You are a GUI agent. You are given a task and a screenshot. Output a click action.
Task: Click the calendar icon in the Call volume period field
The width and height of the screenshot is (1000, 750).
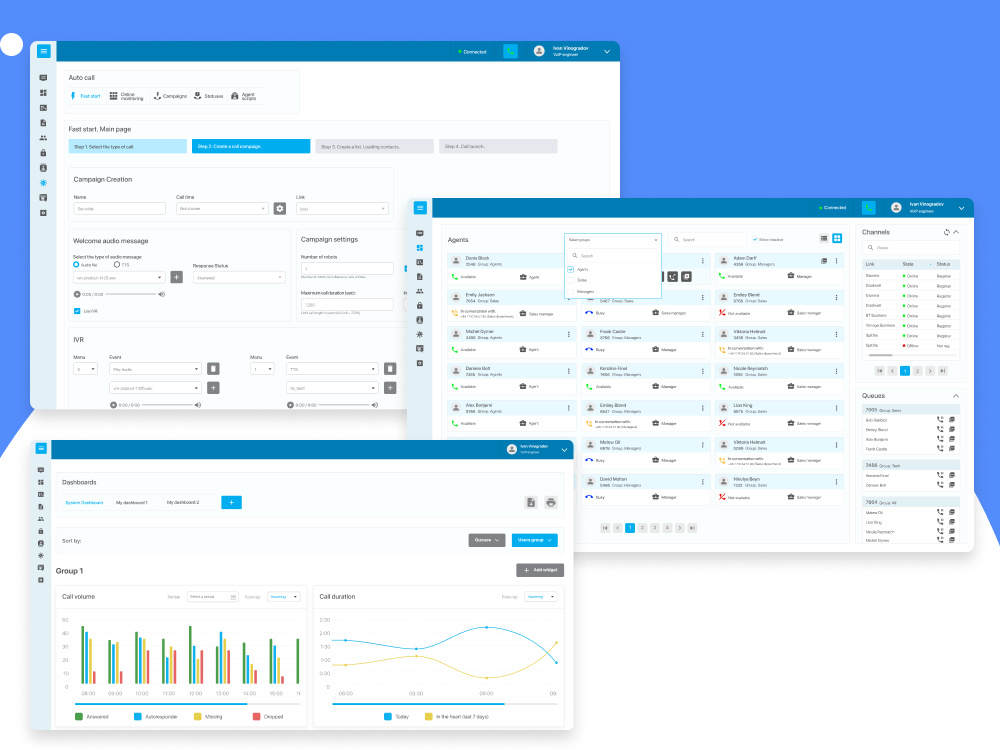coord(233,597)
